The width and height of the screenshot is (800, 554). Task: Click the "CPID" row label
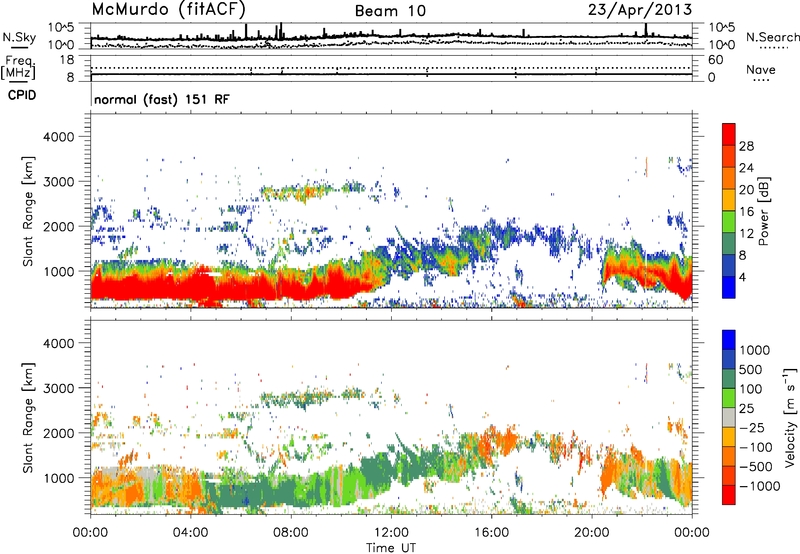(x=22, y=95)
